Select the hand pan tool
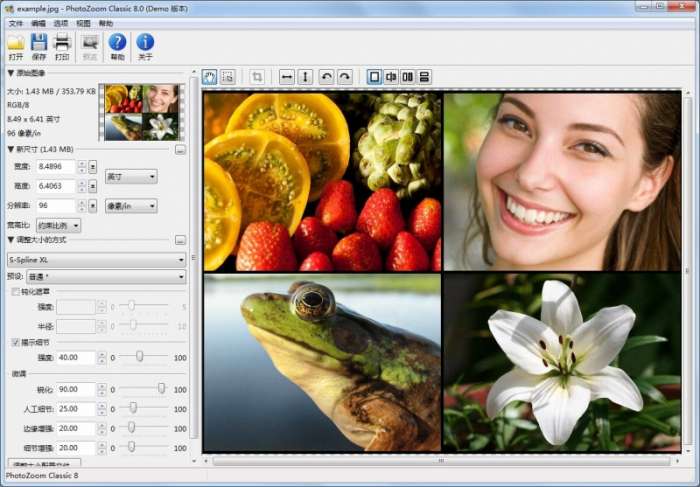This screenshot has height=487, width=700. pos(210,76)
